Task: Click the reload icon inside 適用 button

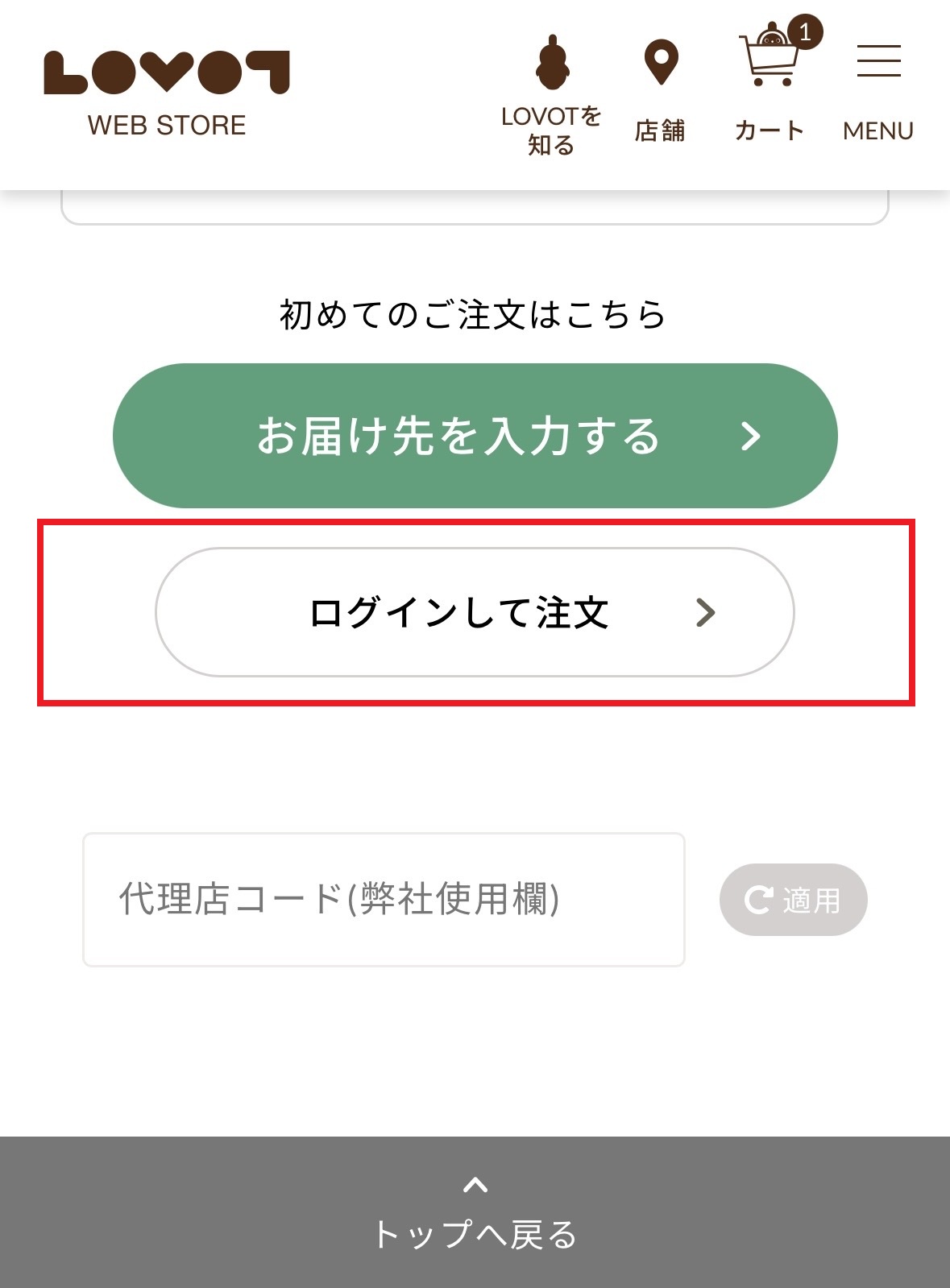Action: (x=758, y=900)
